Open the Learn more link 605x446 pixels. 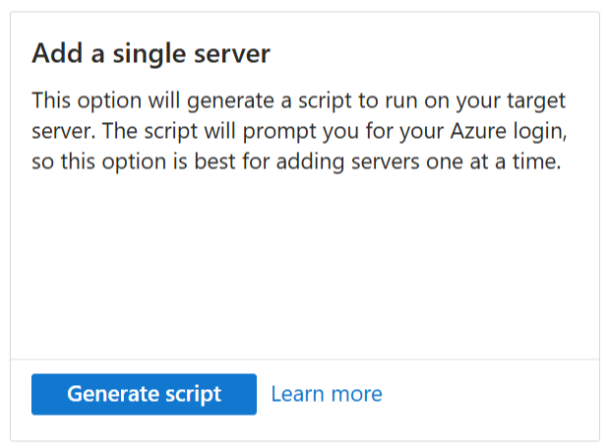326,394
